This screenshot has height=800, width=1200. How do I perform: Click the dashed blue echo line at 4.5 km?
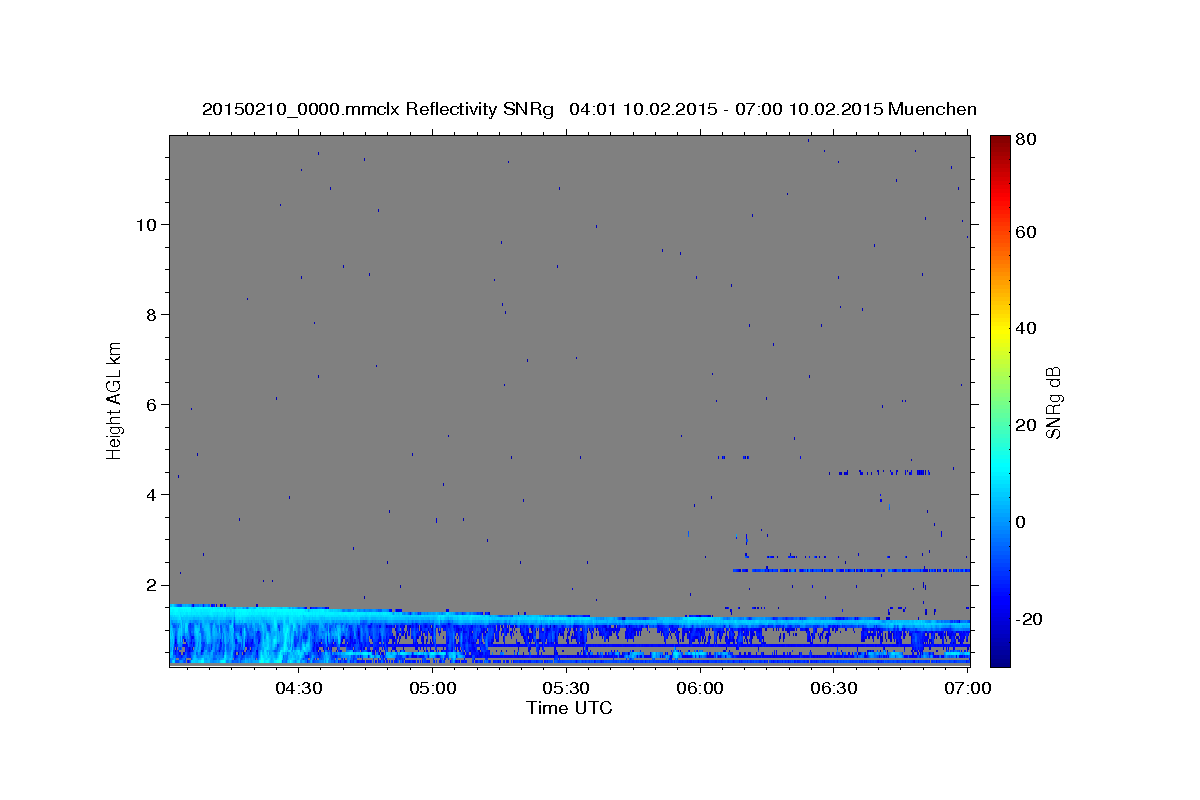[880, 472]
